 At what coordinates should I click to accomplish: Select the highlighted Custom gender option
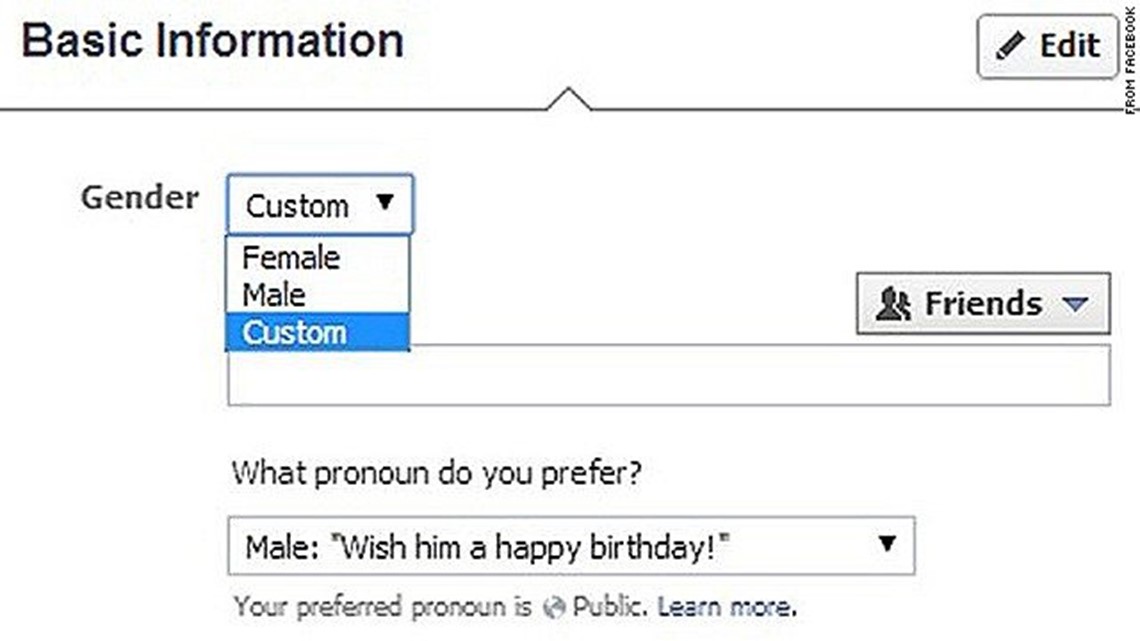click(295, 332)
